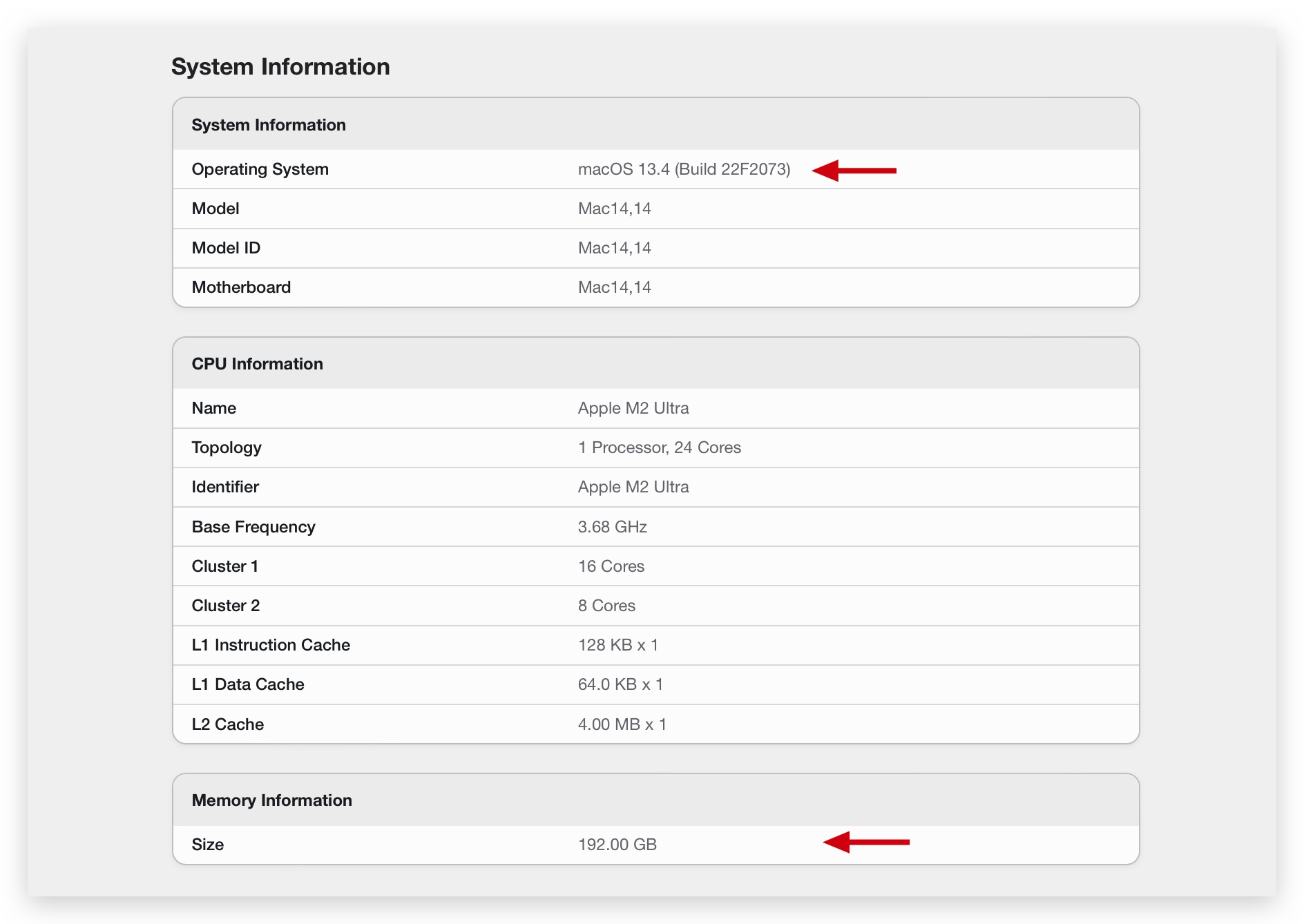
Task: Click the 'Cluster 2' row label
Action: 226,606
